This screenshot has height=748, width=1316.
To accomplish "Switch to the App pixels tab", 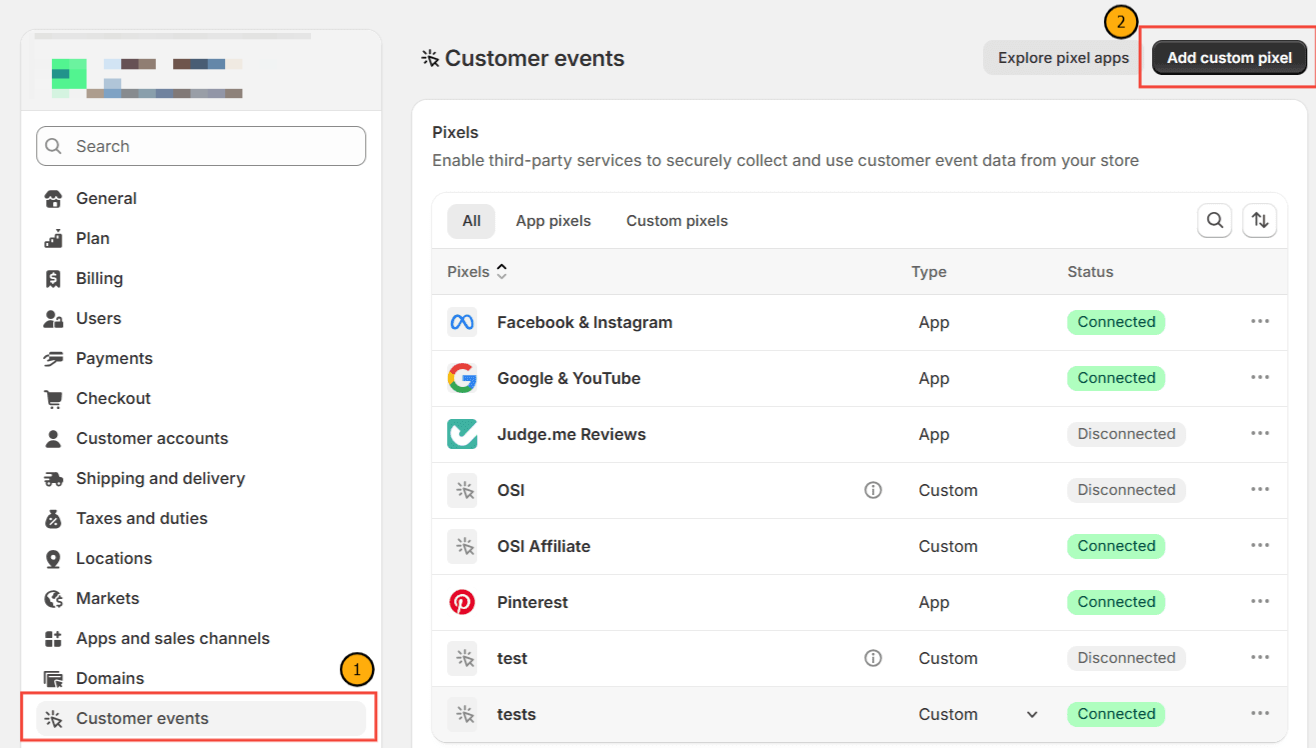I will pos(553,221).
